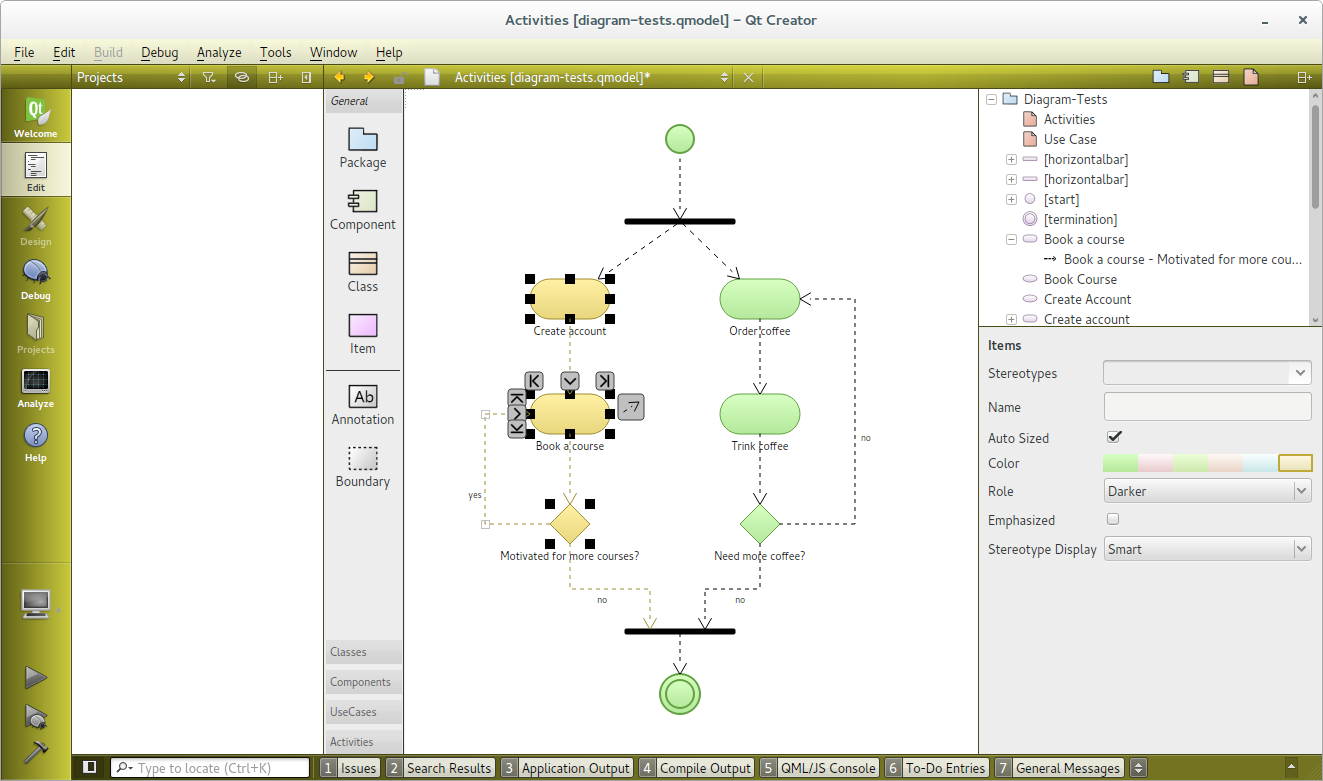
Task: Enable the Emphasized checkbox
Action: (x=1113, y=519)
